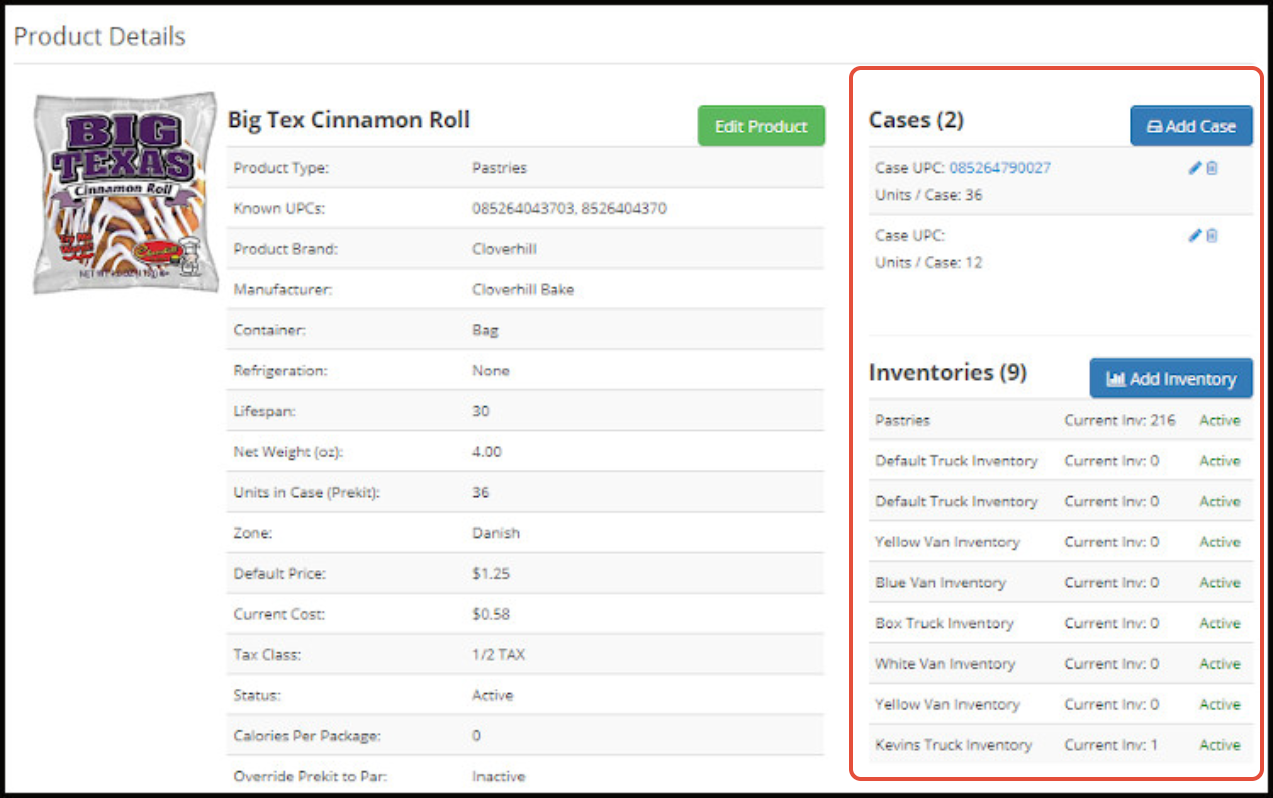1273x798 pixels.
Task: Edit the case with 12 units per case
Action: point(1194,236)
